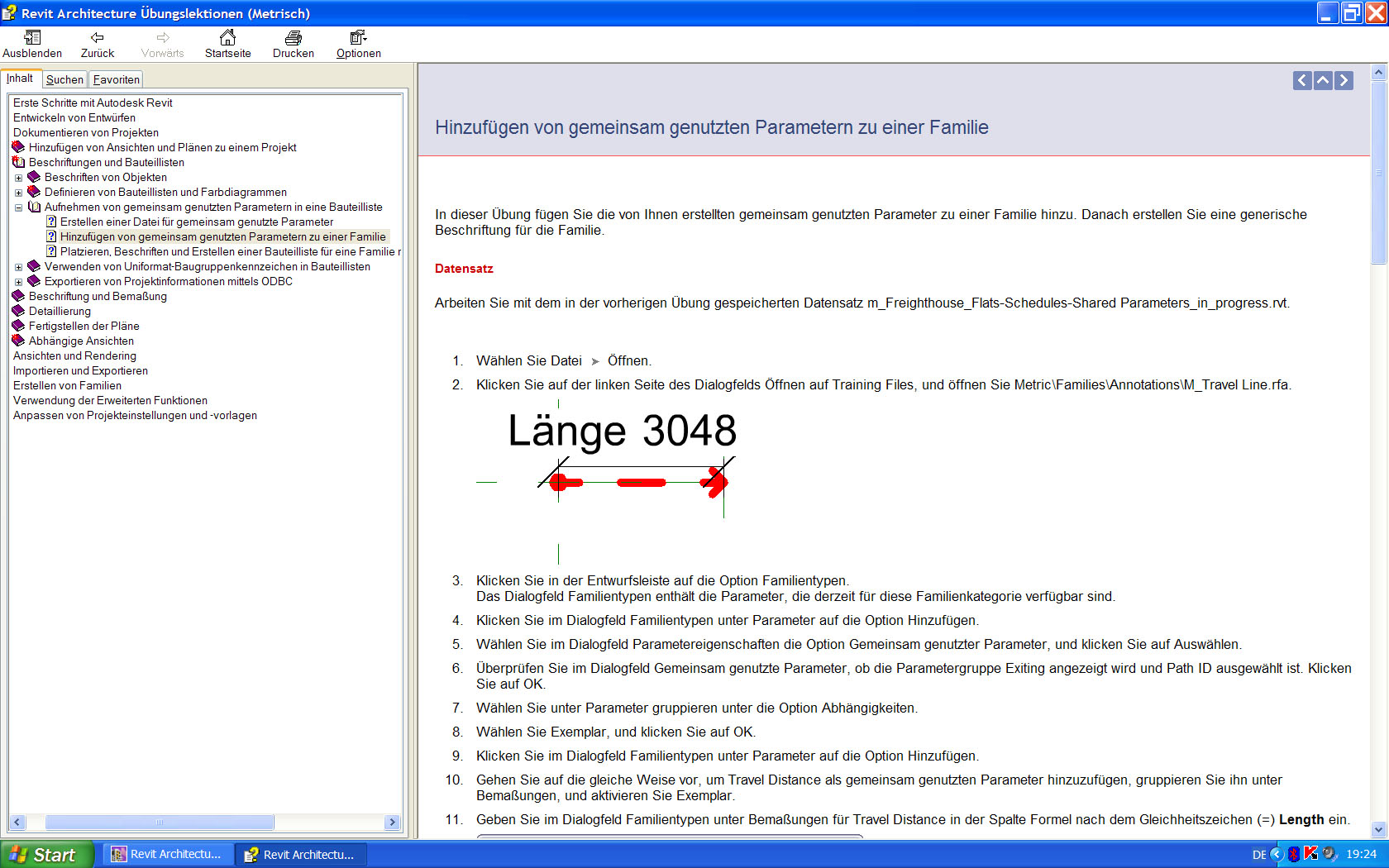Click down arrow of help page scrollbar
This screenshot has height=868, width=1389.
tap(1378, 829)
